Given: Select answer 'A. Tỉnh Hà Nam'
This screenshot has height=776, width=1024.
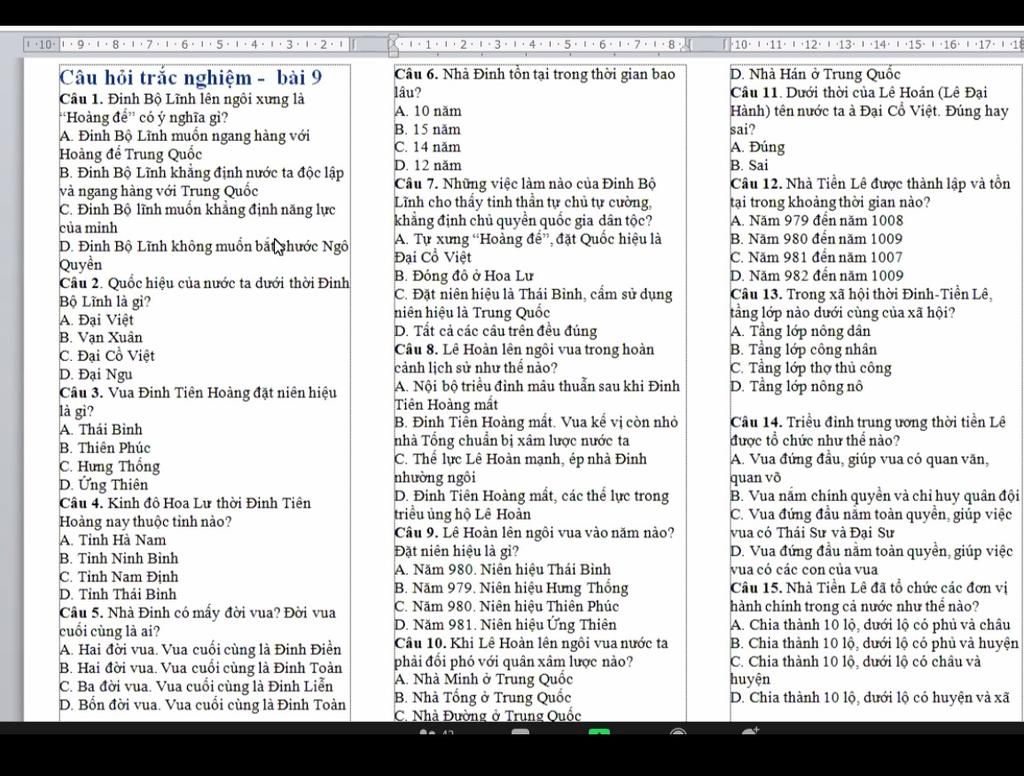Looking at the screenshot, I should tap(112, 540).
